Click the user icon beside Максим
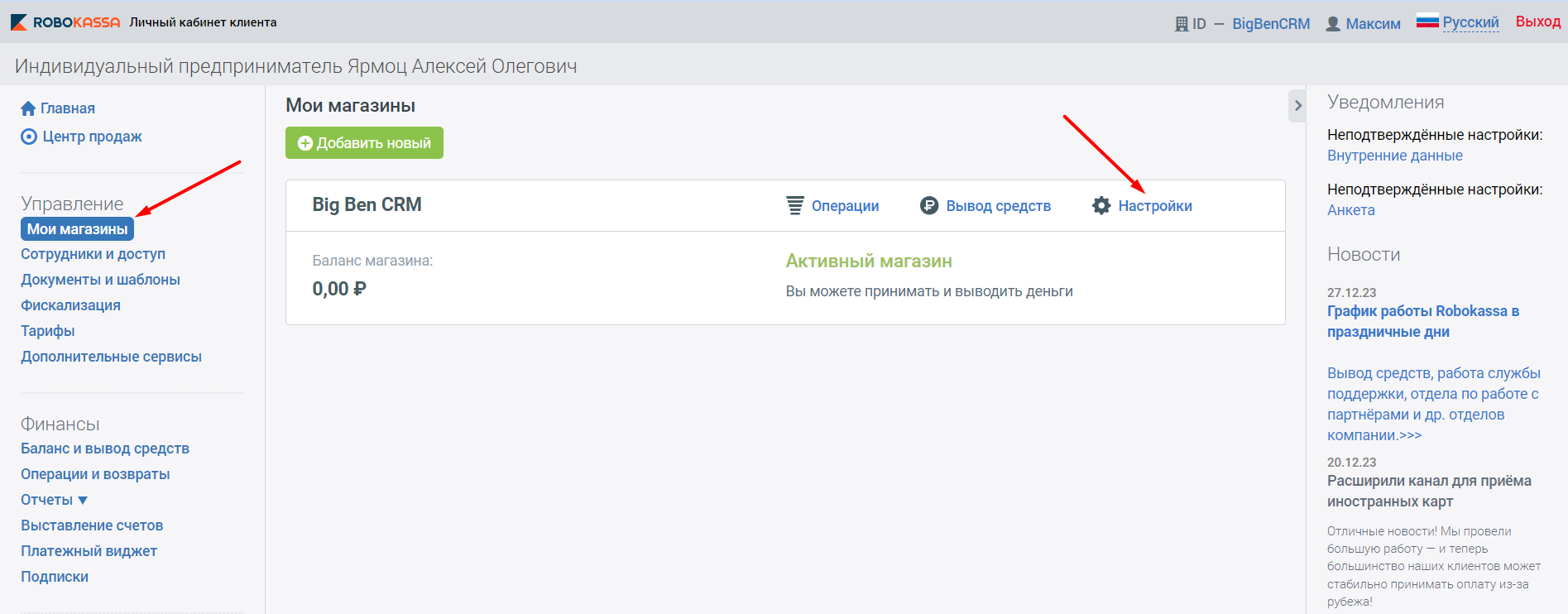Screen dimensions: 1568x614 click(1333, 24)
